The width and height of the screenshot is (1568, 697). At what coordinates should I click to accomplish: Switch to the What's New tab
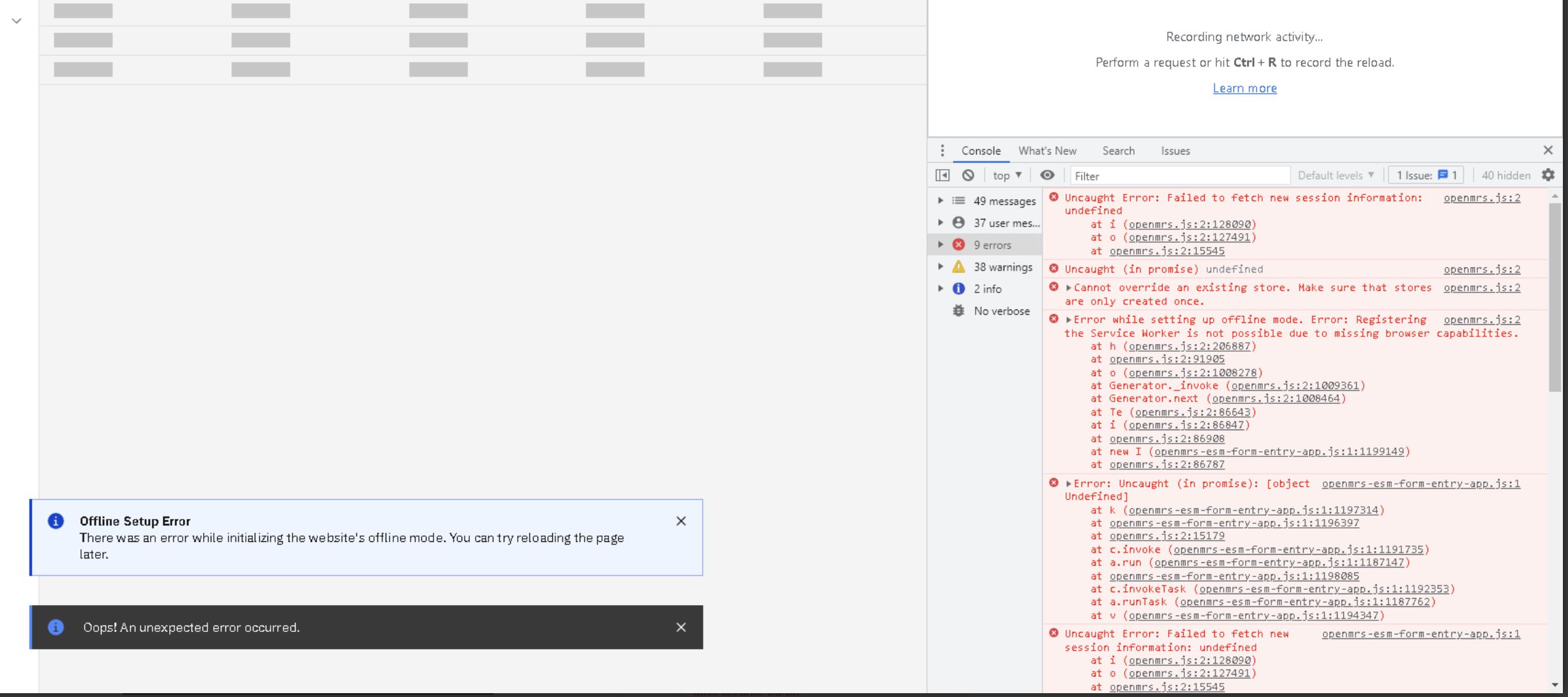[1047, 151]
